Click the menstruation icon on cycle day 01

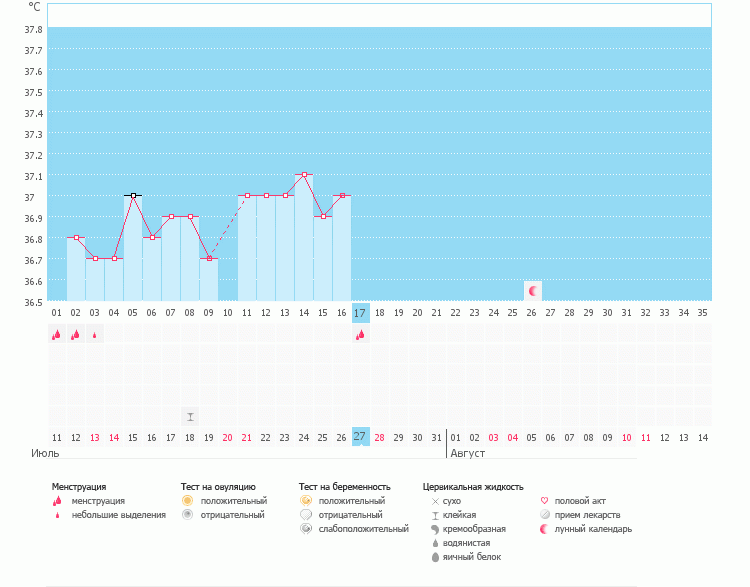coord(56,335)
